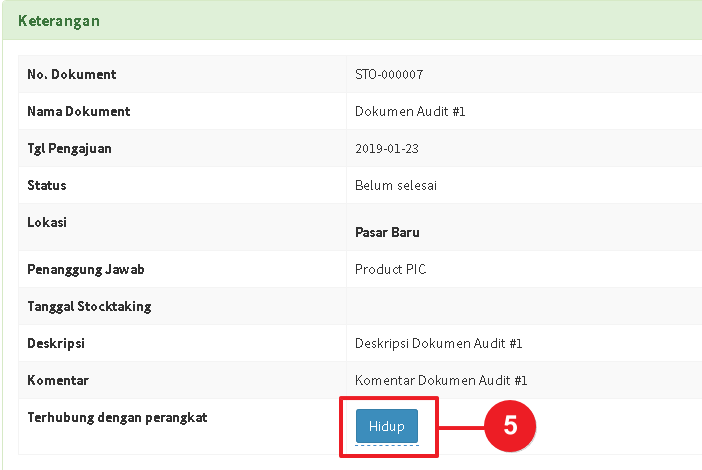Select the Deskripsi Dokumen Audit #1 text

point(439,343)
